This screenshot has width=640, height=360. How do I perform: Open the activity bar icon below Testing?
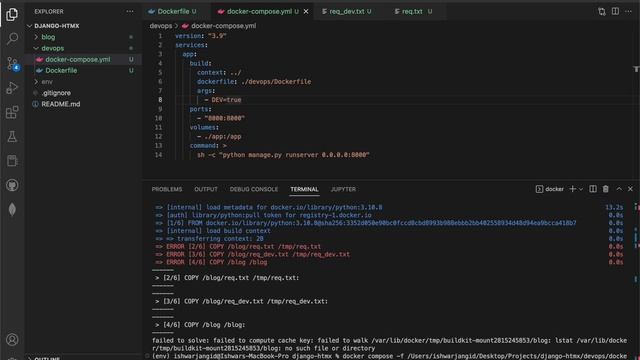click(12, 161)
